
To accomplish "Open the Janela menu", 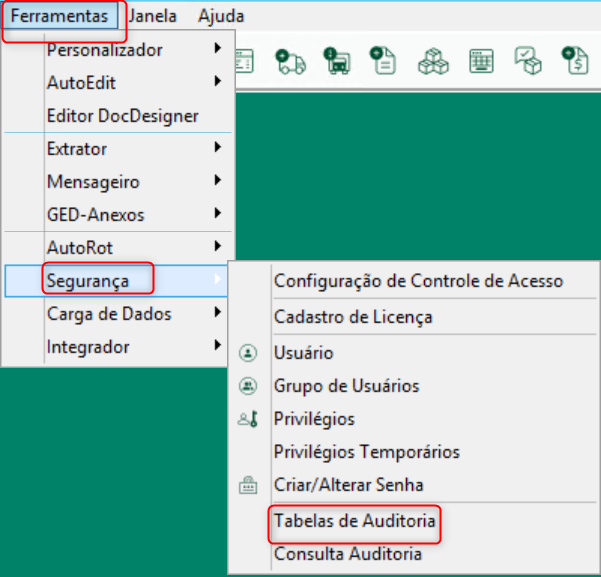I will click(153, 16).
